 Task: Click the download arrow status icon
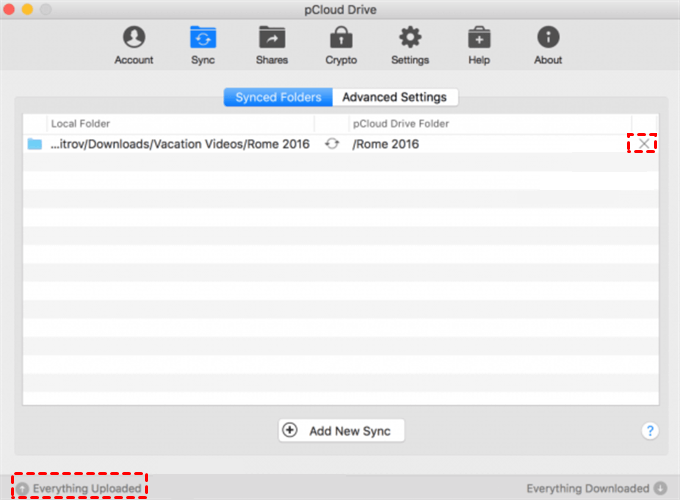[660, 488]
